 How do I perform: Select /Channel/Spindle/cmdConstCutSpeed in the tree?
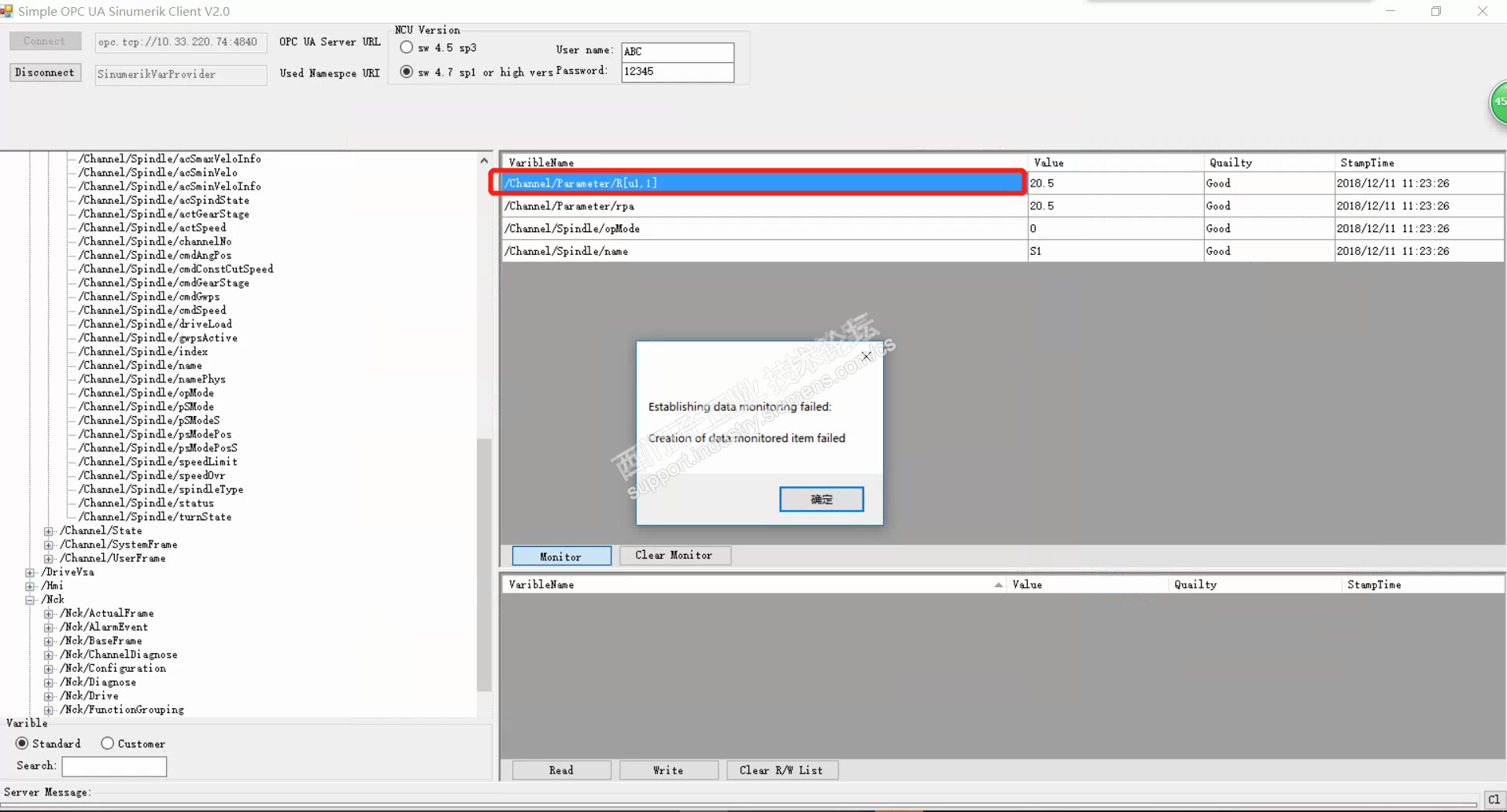coord(175,269)
